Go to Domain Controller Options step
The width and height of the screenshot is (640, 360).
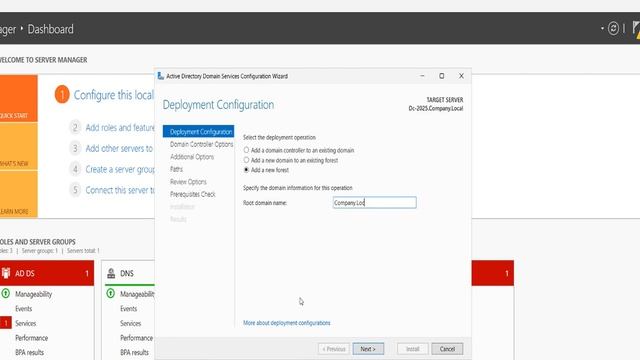[201, 144]
